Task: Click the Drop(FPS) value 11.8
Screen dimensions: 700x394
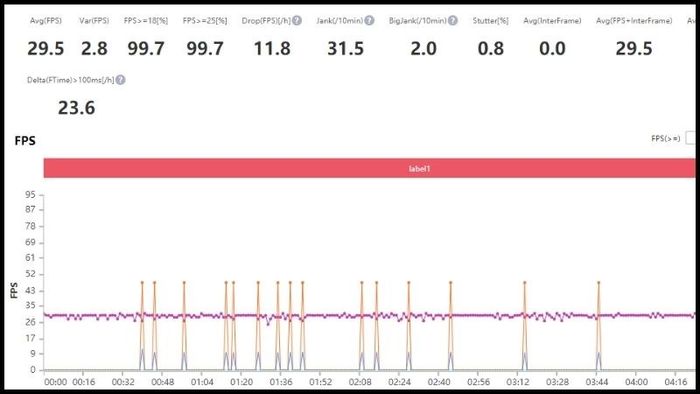Action: [x=272, y=49]
